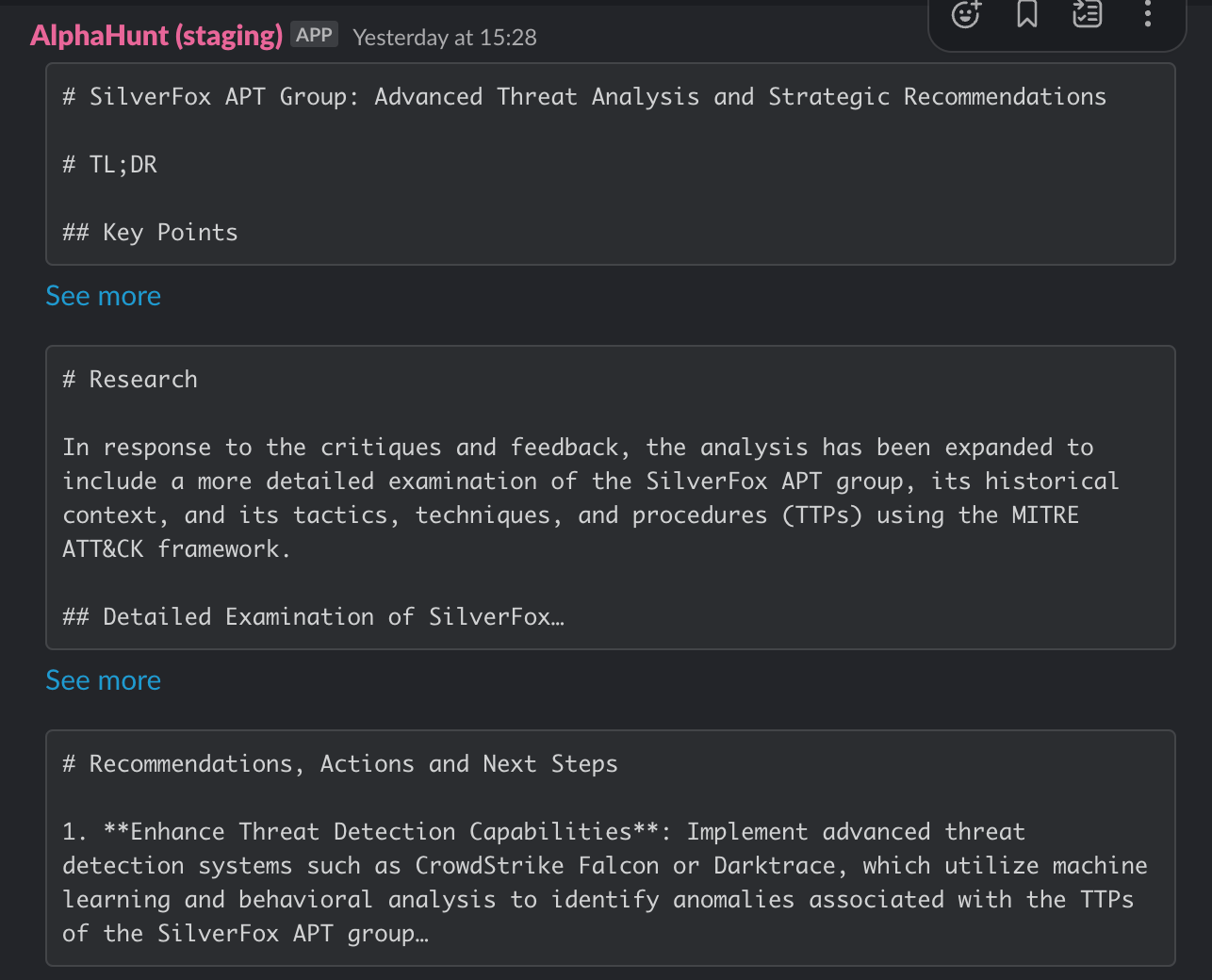Add an emoji reaction to the message

[966, 14]
